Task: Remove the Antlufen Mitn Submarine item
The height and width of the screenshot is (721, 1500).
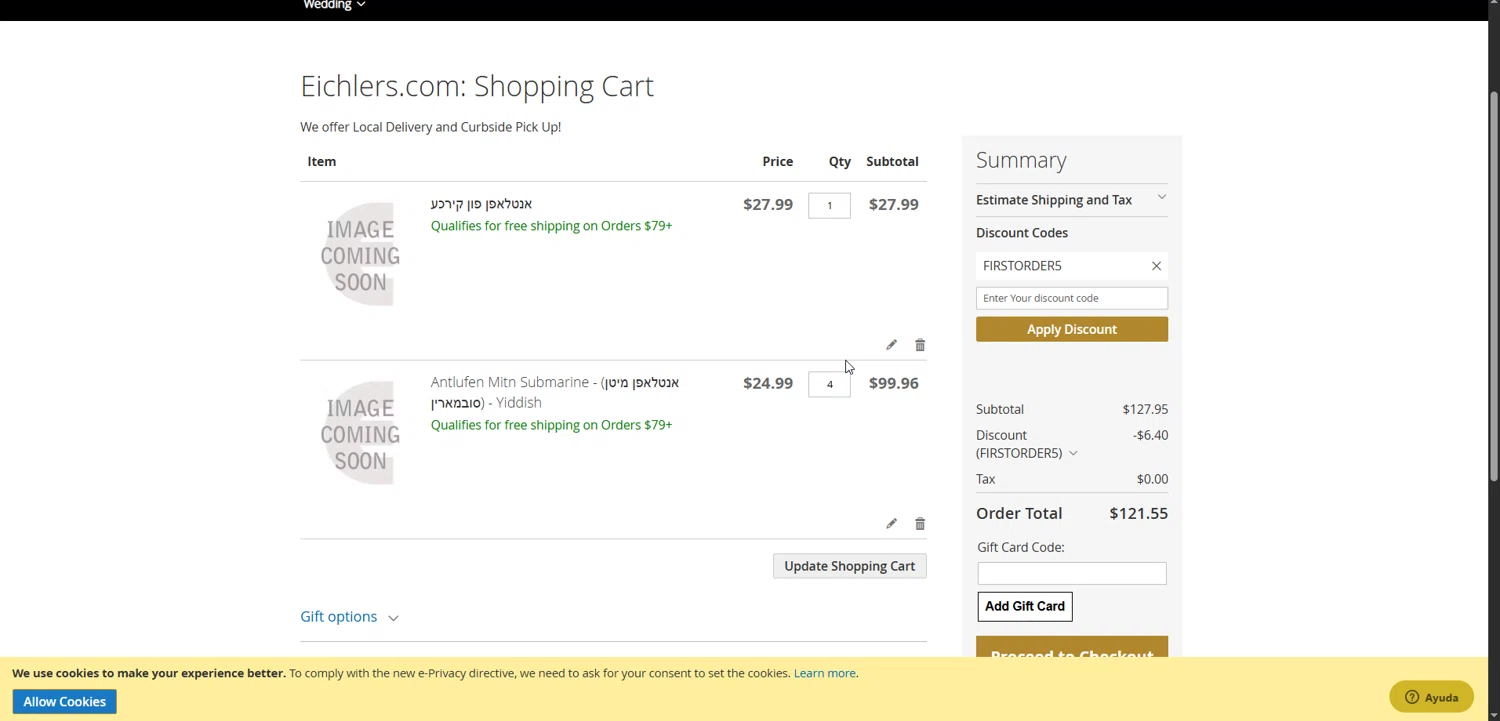Action: coord(920,524)
